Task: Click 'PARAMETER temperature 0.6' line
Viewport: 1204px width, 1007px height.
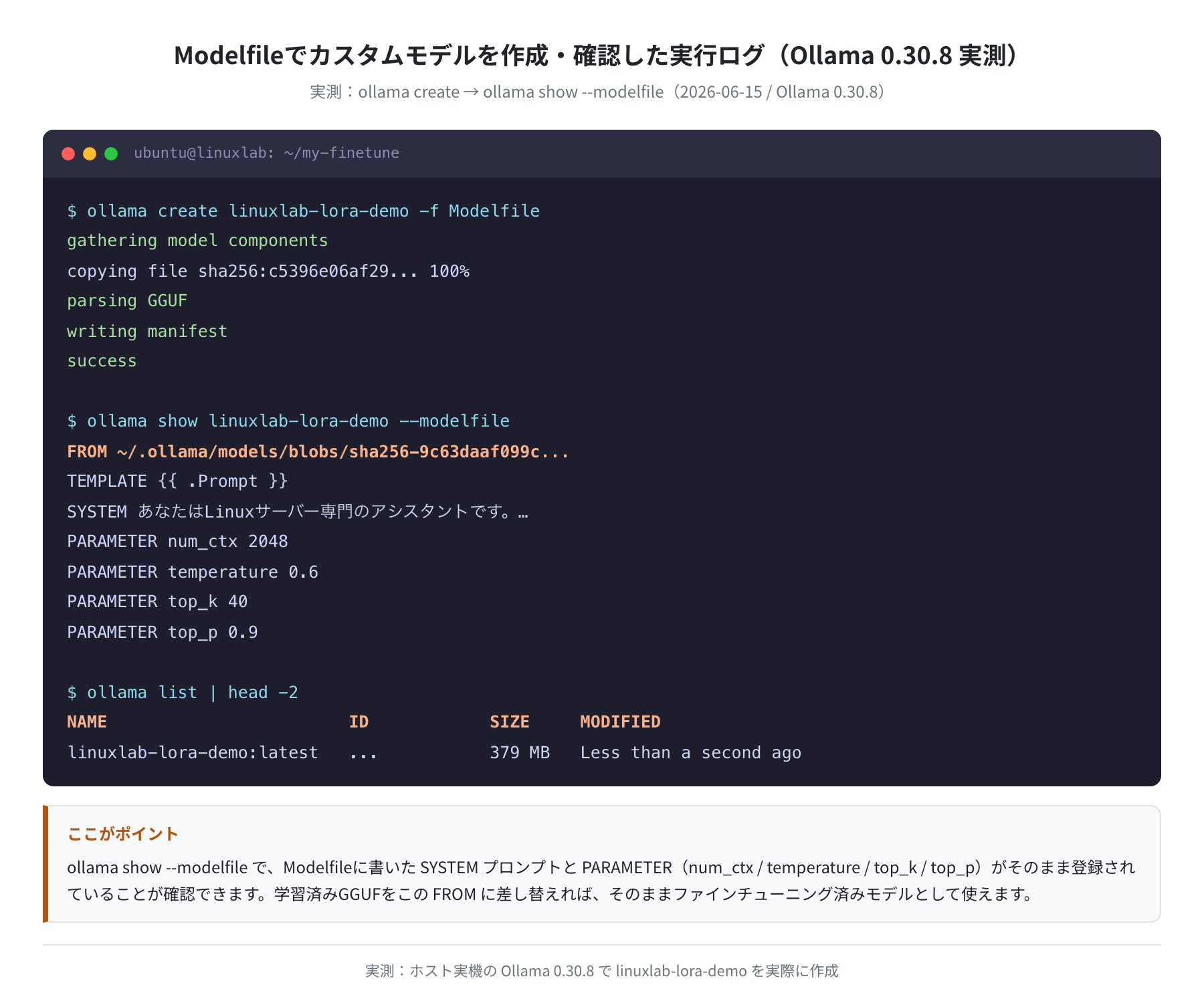Action: [193, 572]
